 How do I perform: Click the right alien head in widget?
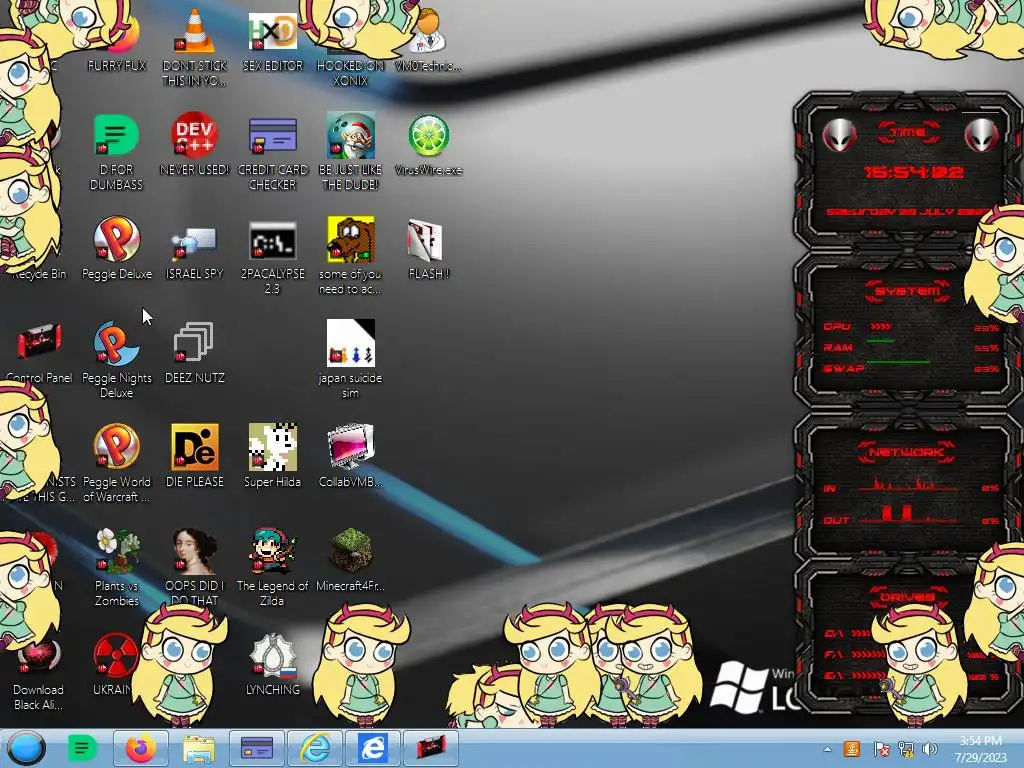tap(982, 135)
